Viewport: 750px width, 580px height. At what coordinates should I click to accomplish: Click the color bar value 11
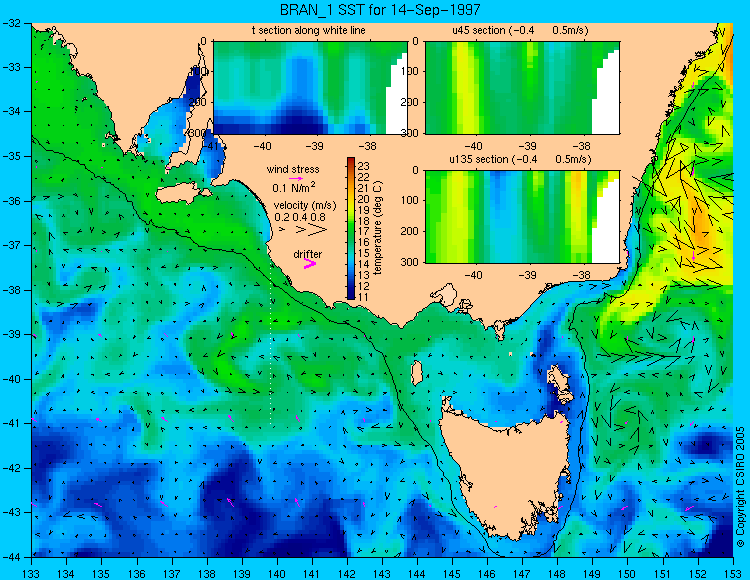[364, 297]
